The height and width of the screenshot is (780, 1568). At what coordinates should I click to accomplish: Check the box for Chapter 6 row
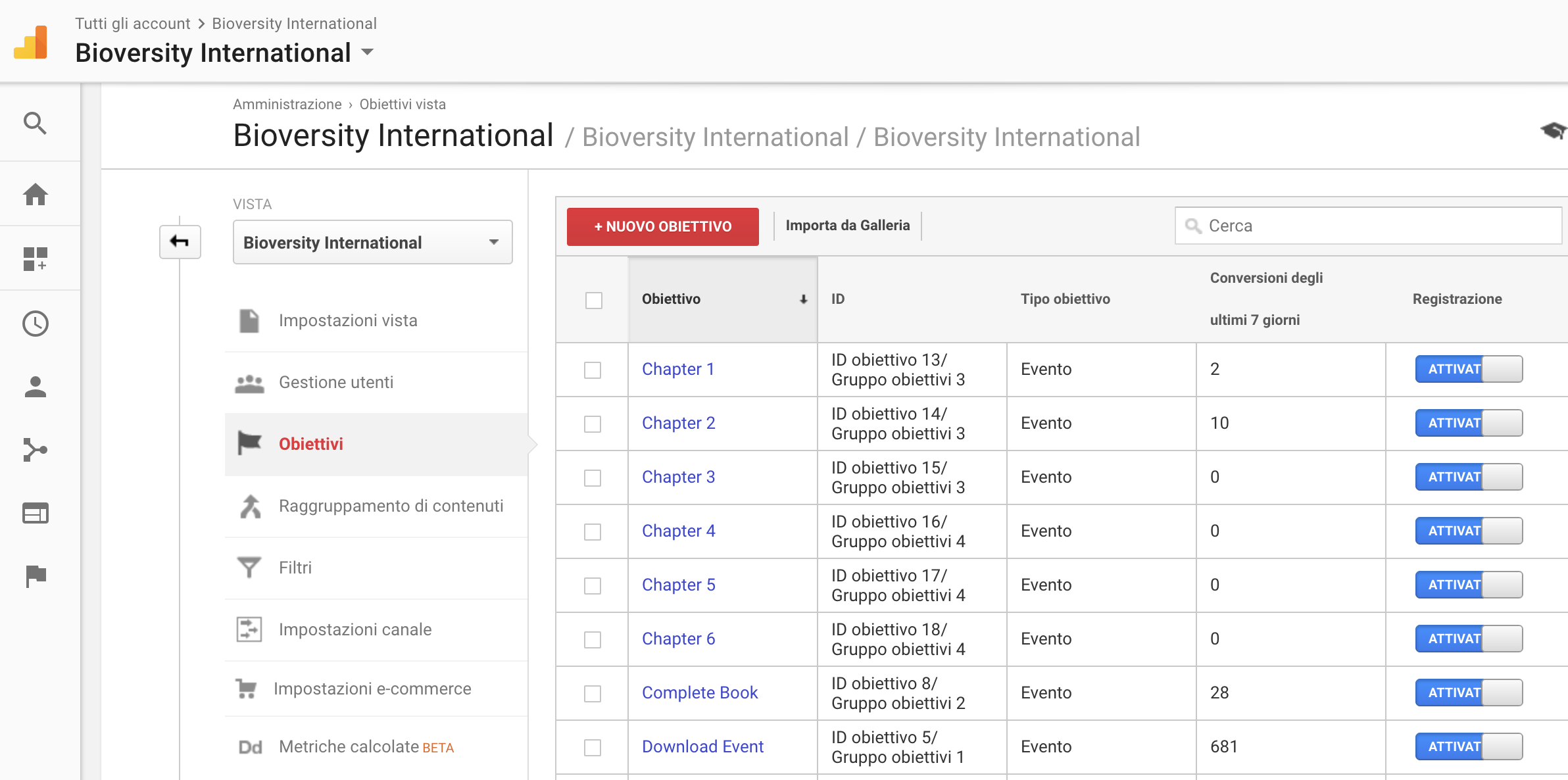click(x=593, y=639)
